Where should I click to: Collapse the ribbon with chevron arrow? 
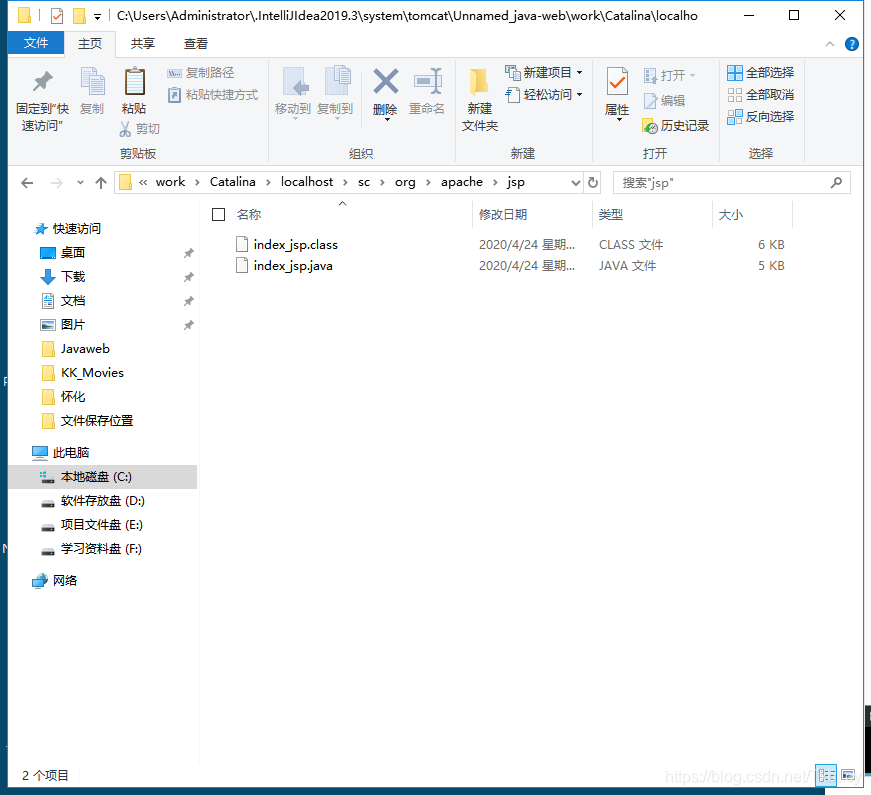(829, 44)
